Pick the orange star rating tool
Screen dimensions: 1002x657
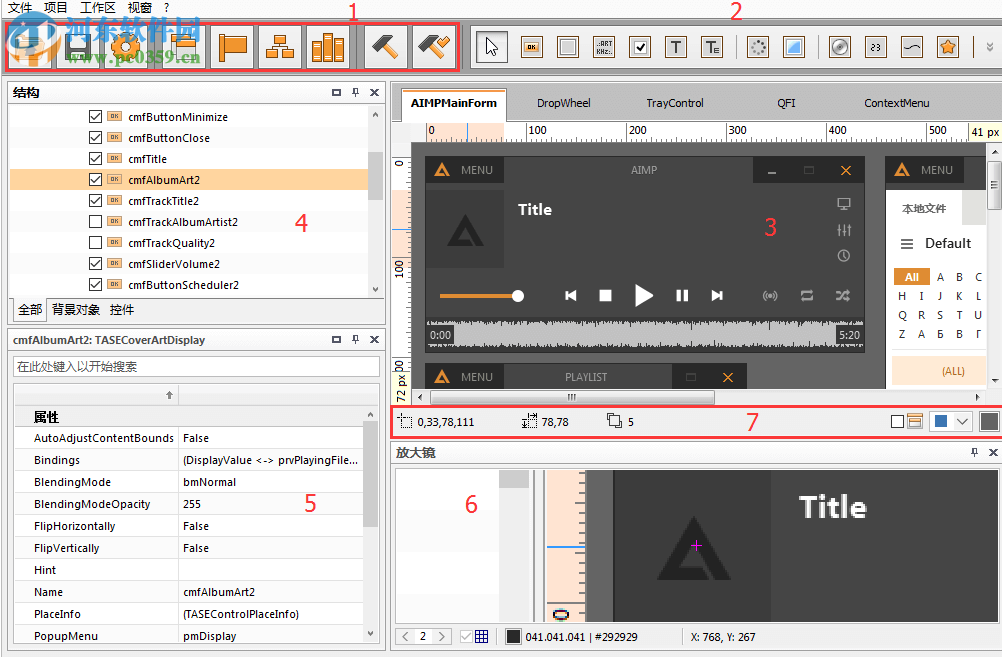948,47
